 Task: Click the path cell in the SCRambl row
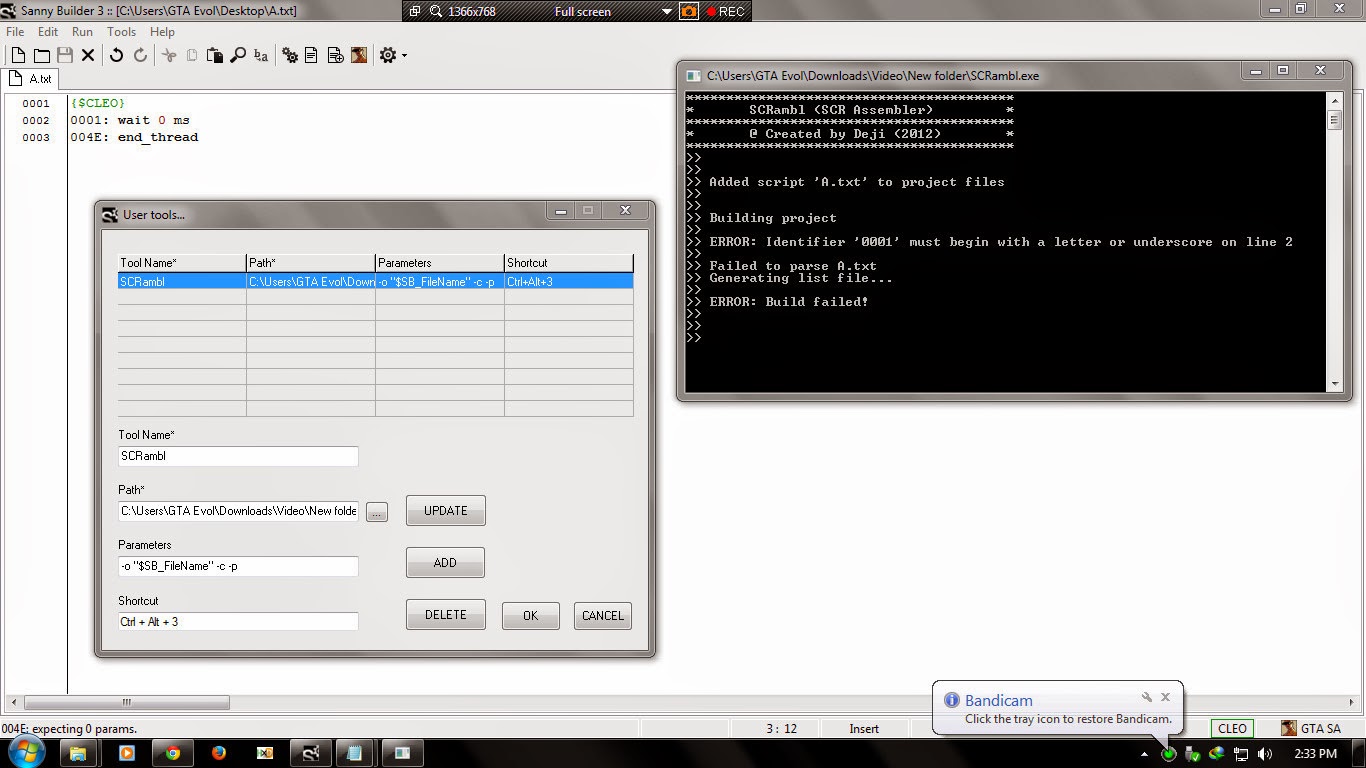click(x=311, y=282)
